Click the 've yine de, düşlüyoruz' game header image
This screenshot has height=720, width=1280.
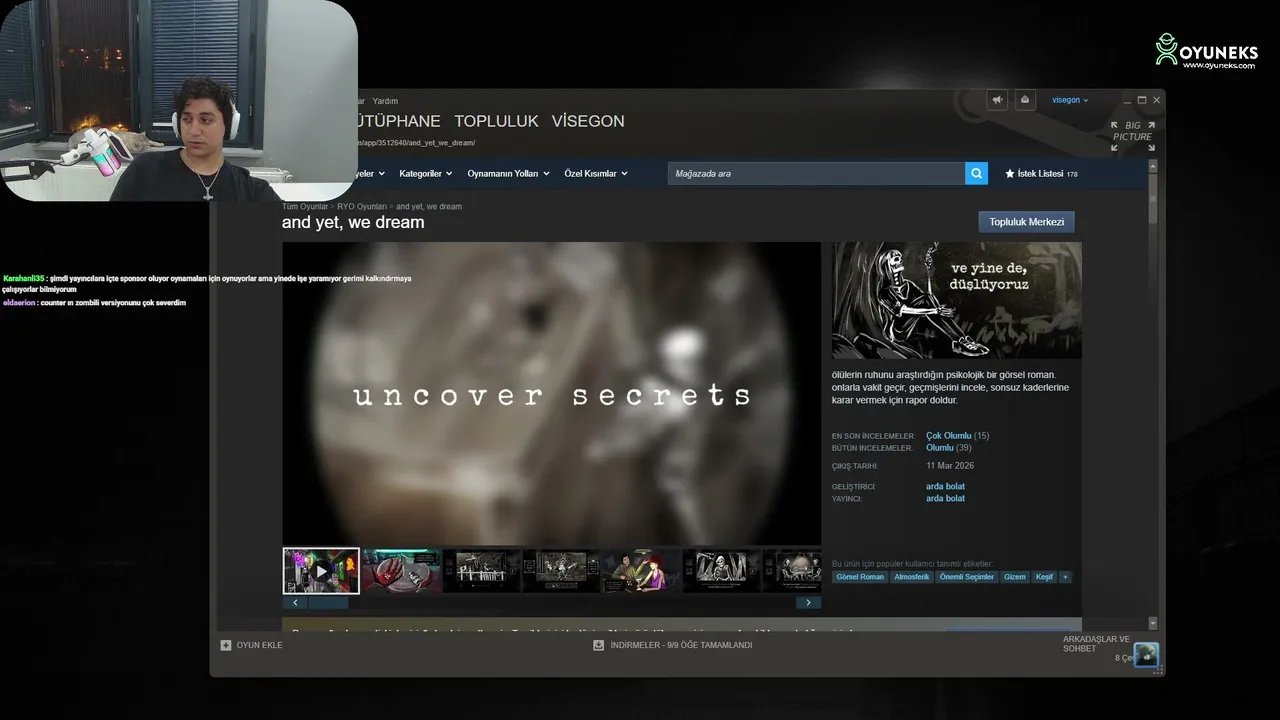click(957, 300)
